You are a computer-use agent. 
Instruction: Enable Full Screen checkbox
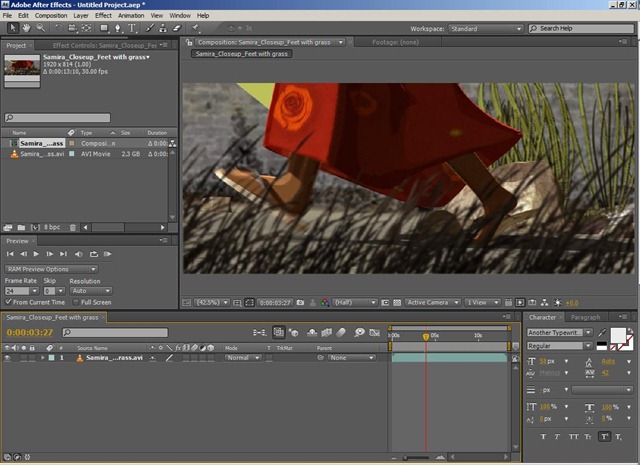[76, 302]
